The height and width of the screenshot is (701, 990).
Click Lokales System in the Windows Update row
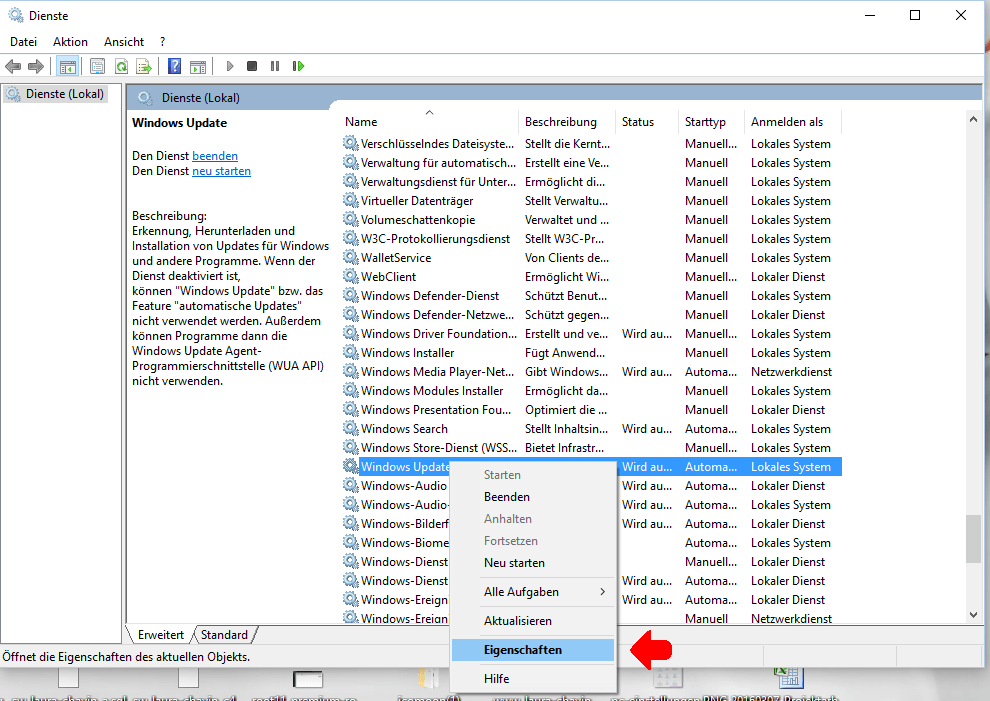point(790,467)
